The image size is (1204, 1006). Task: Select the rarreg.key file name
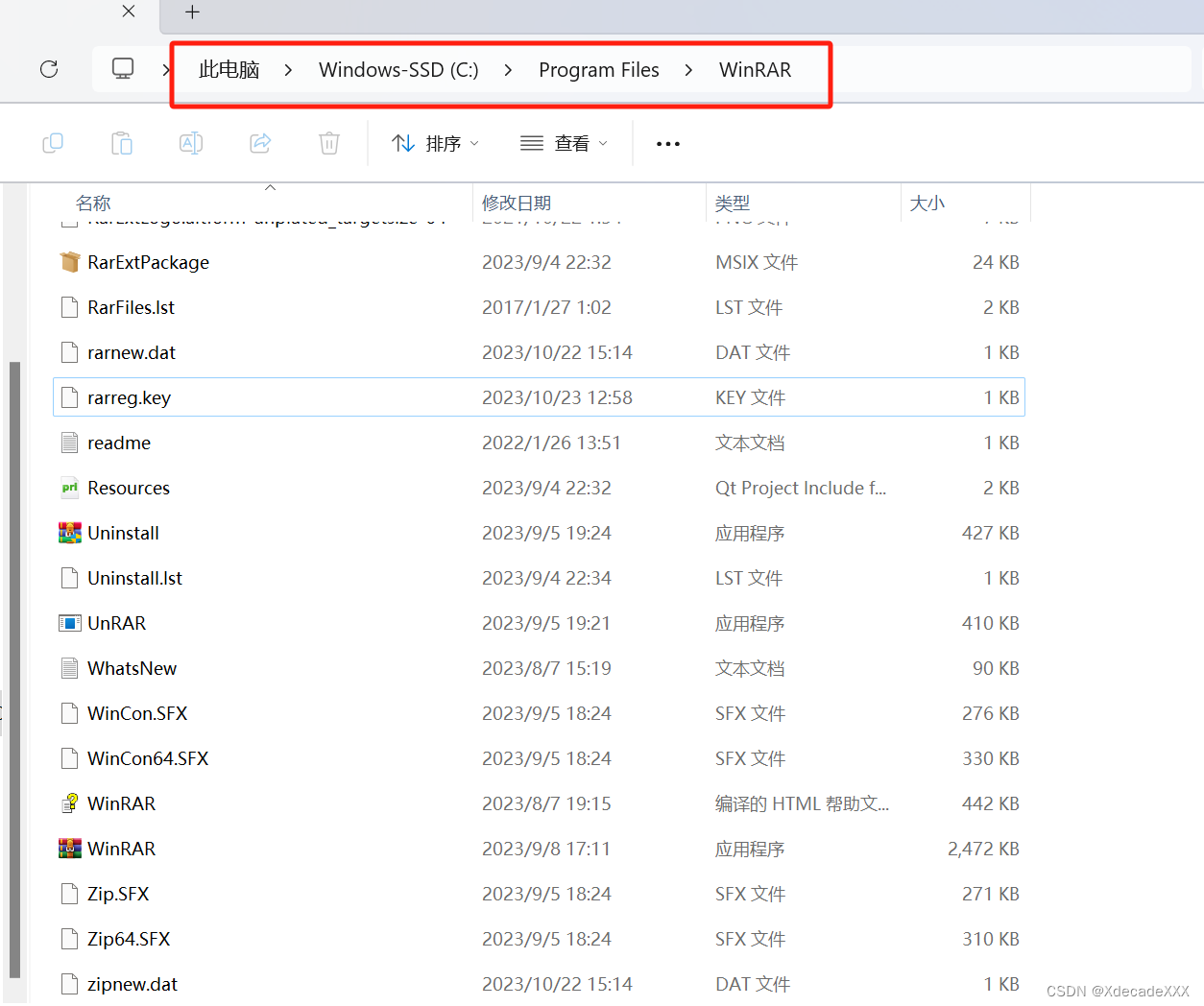click(129, 397)
